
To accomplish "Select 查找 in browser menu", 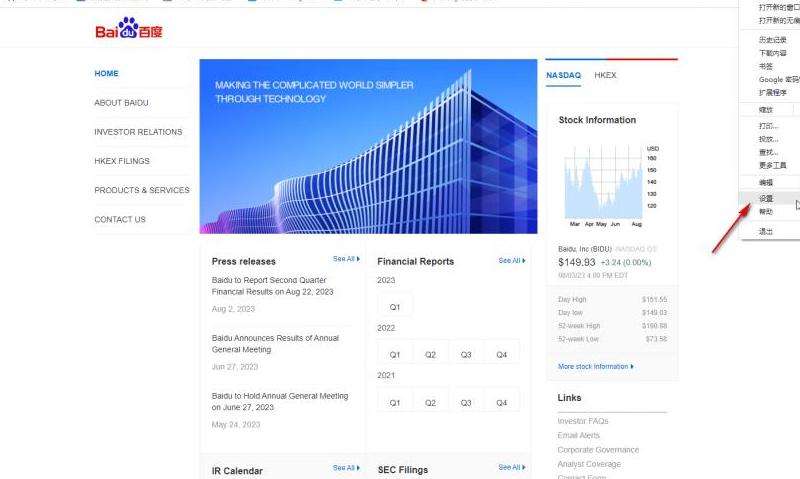I will pos(770,152).
